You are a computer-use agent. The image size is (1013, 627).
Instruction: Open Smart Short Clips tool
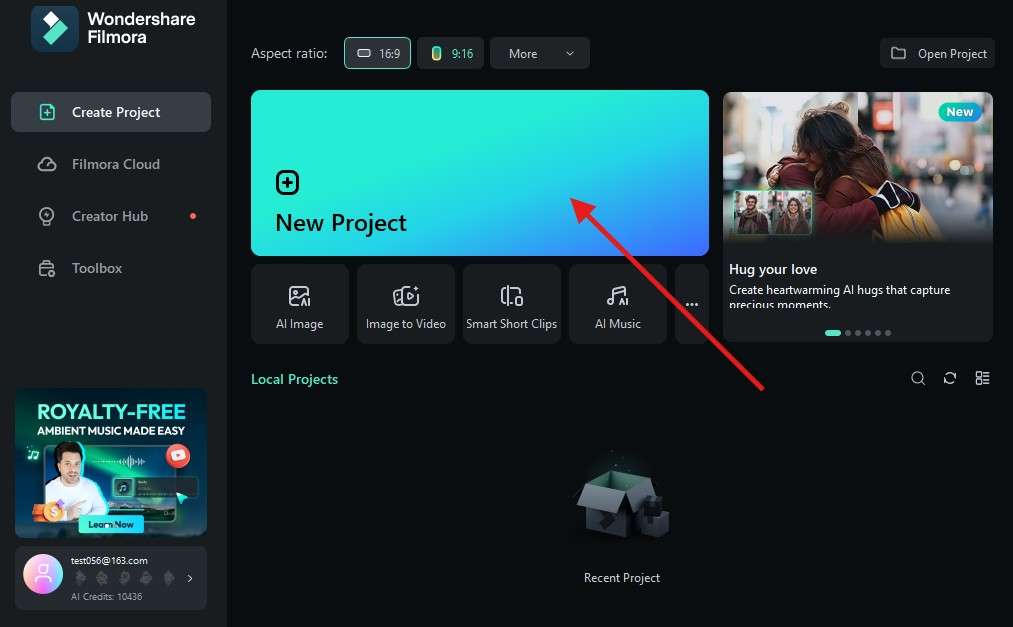click(x=512, y=304)
